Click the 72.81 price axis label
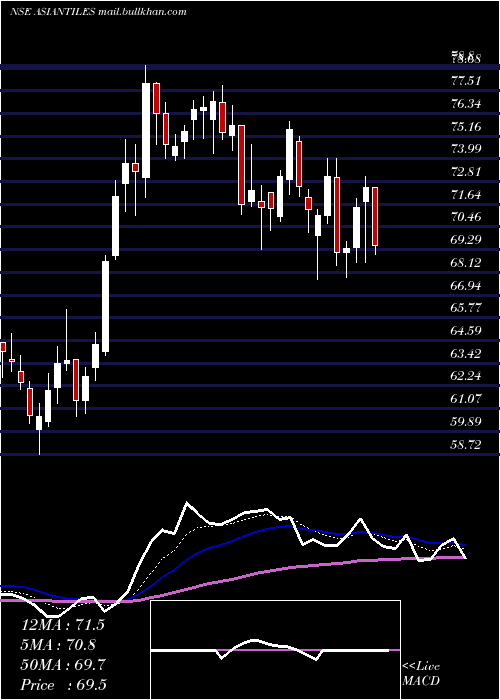 (466, 171)
